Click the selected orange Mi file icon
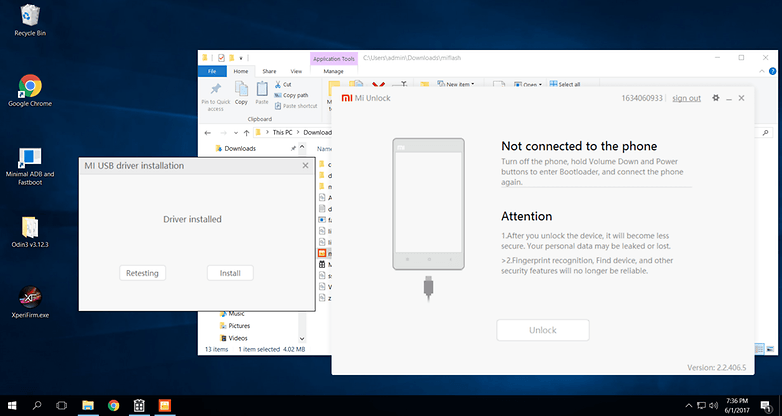This screenshot has height=416, width=782. coord(322,253)
